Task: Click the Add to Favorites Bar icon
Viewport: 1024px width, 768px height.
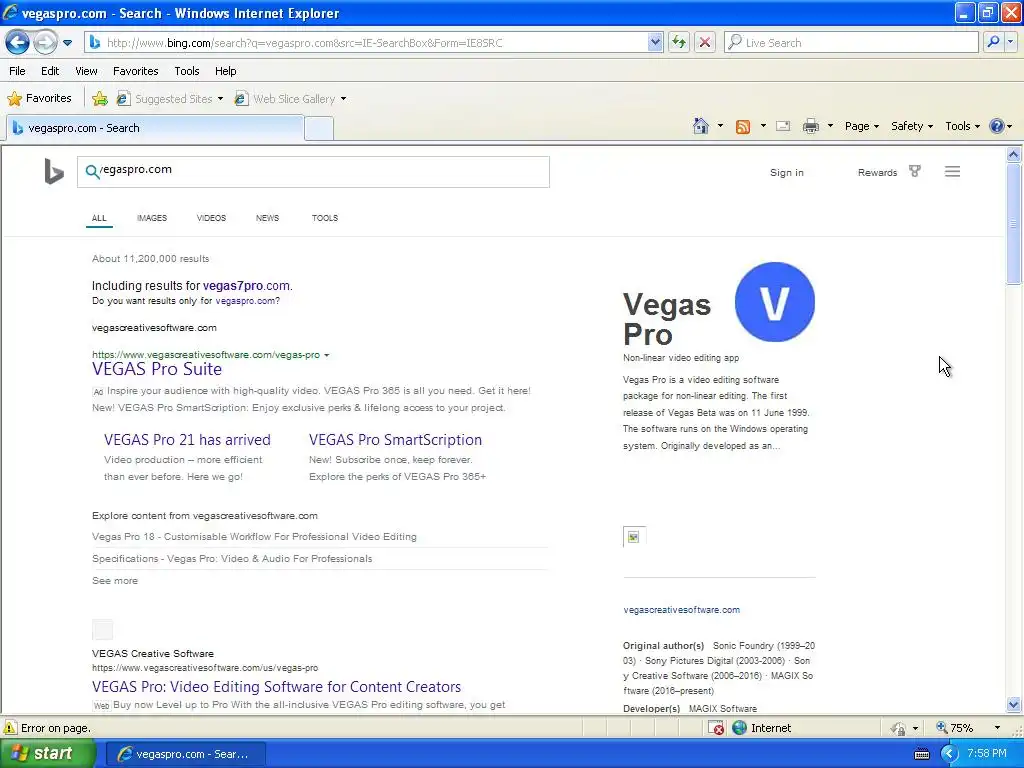Action: 100,99
